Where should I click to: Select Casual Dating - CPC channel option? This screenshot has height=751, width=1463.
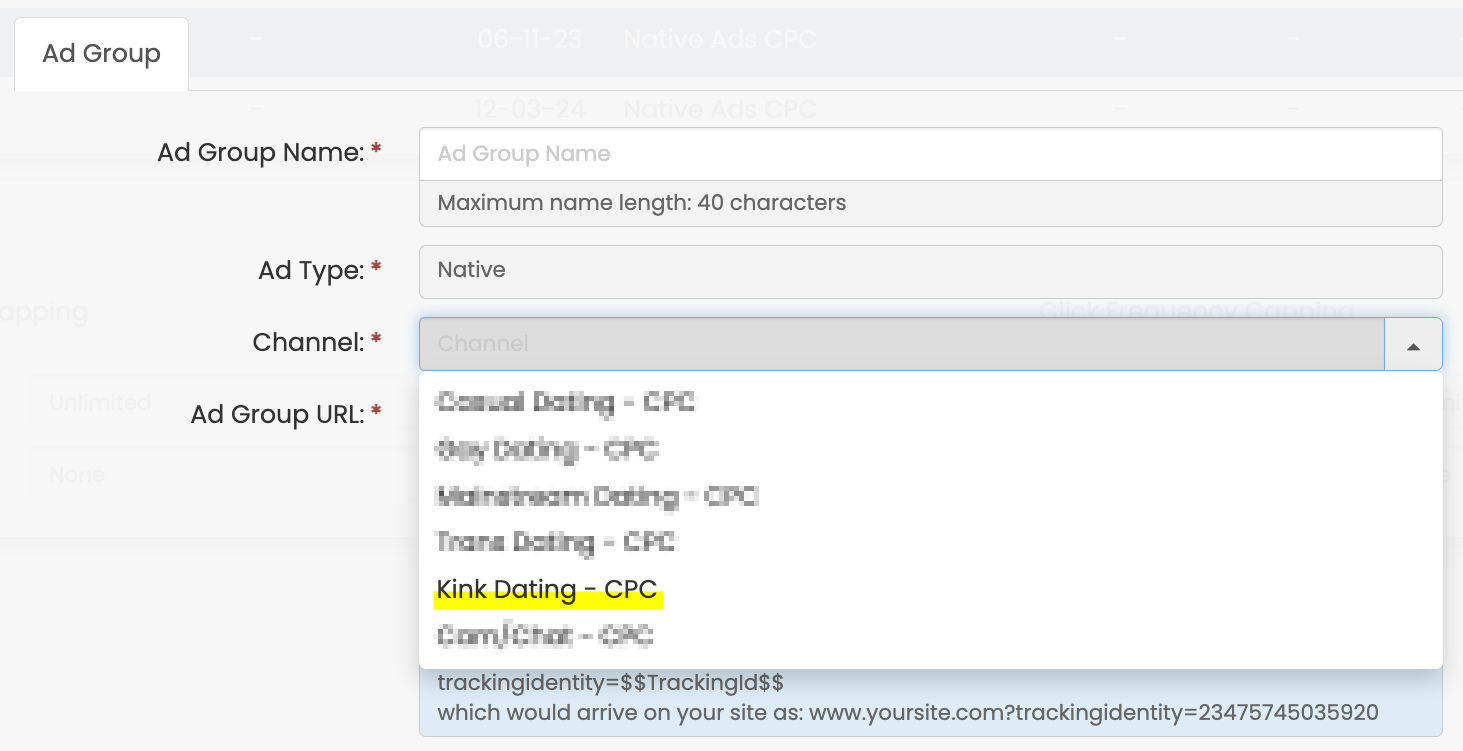(566, 403)
